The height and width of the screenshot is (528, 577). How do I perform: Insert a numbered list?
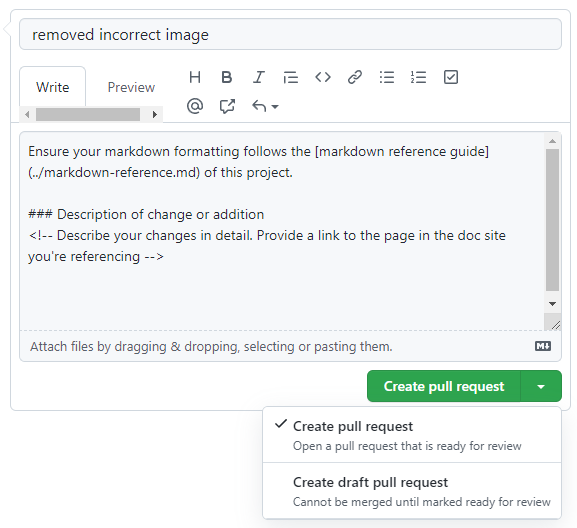[418, 77]
